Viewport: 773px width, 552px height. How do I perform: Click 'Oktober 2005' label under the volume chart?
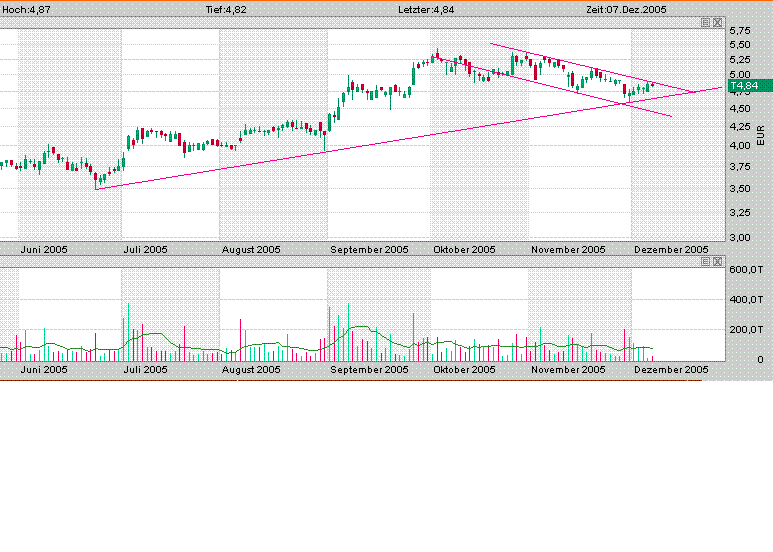(x=464, y=369)
